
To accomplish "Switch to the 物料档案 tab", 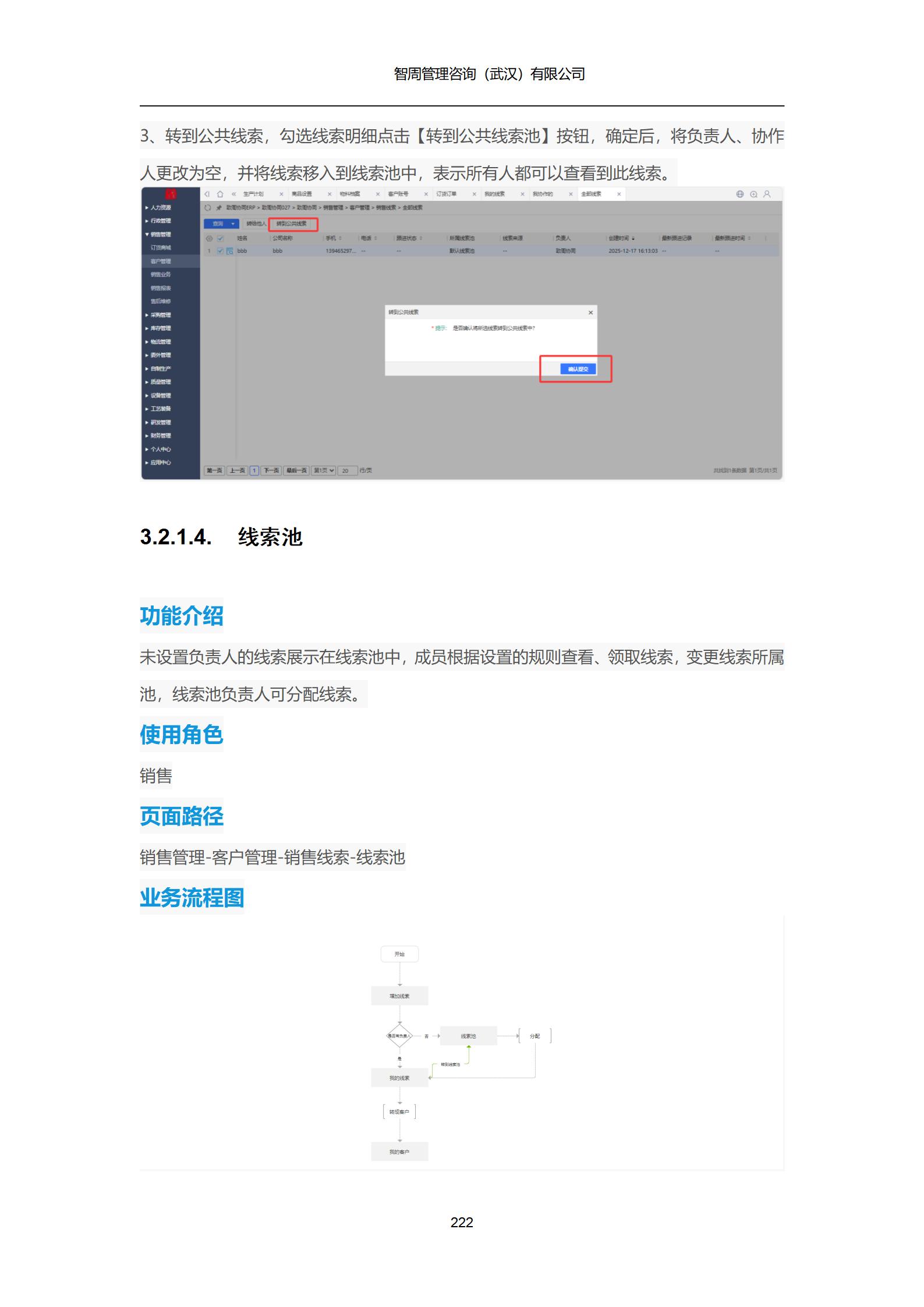I will pyautogui.click(x=350, y=194).
